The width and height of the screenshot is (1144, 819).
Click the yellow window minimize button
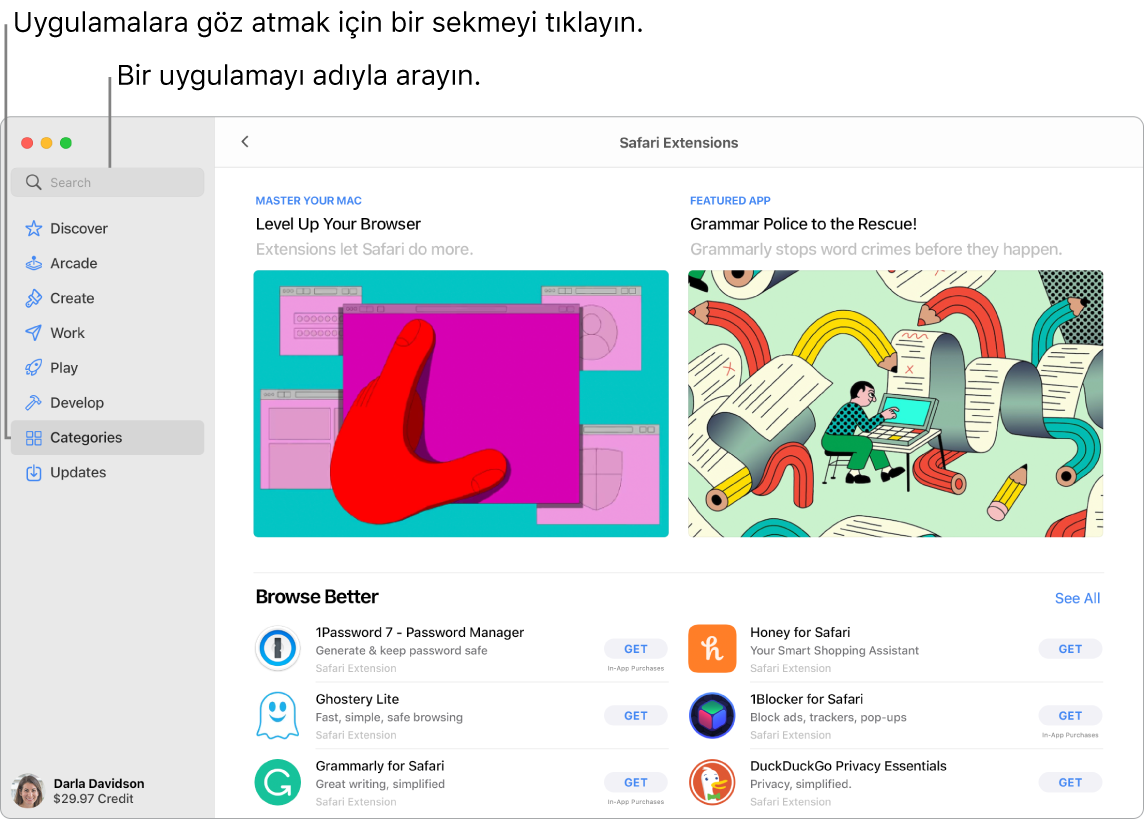[47, 143]
